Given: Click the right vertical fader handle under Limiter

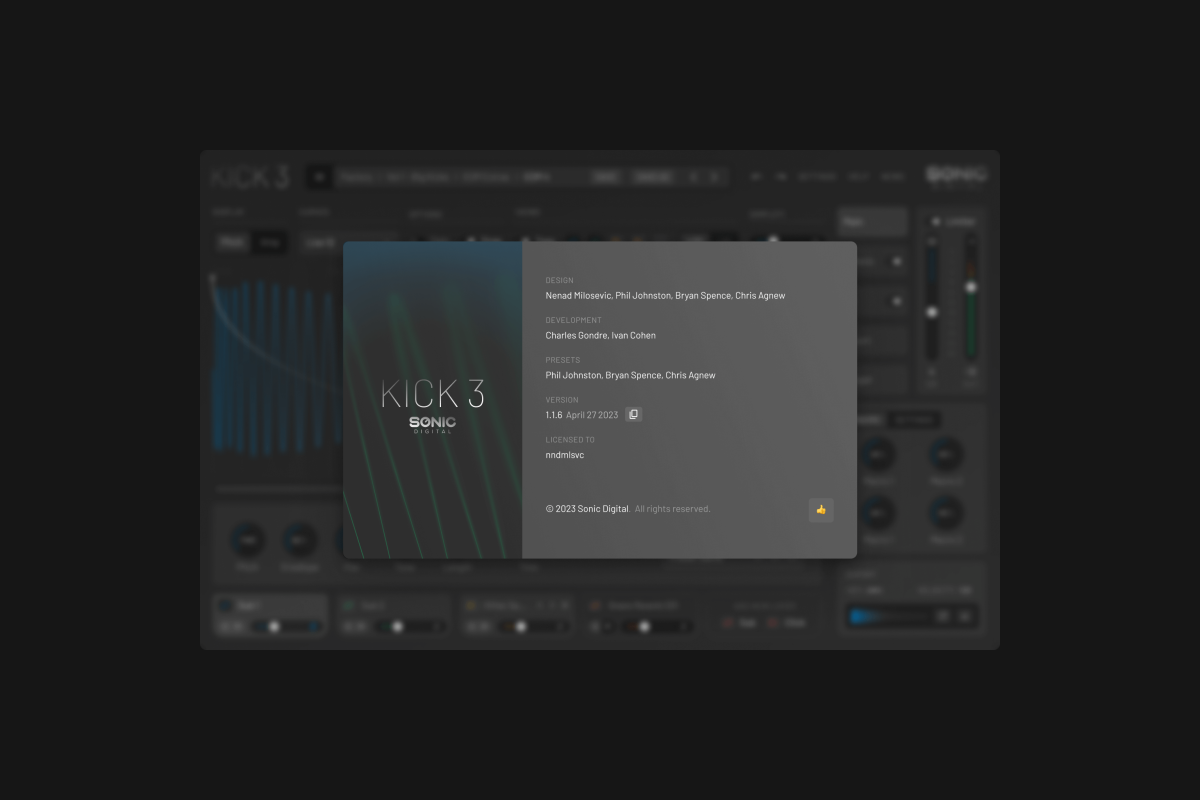Looking at the screenshot, I should click(969, 287).
